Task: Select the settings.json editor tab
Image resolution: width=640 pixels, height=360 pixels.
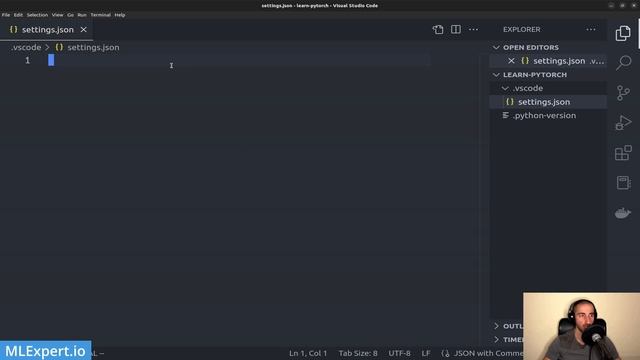Action: (x=47, y=29)
